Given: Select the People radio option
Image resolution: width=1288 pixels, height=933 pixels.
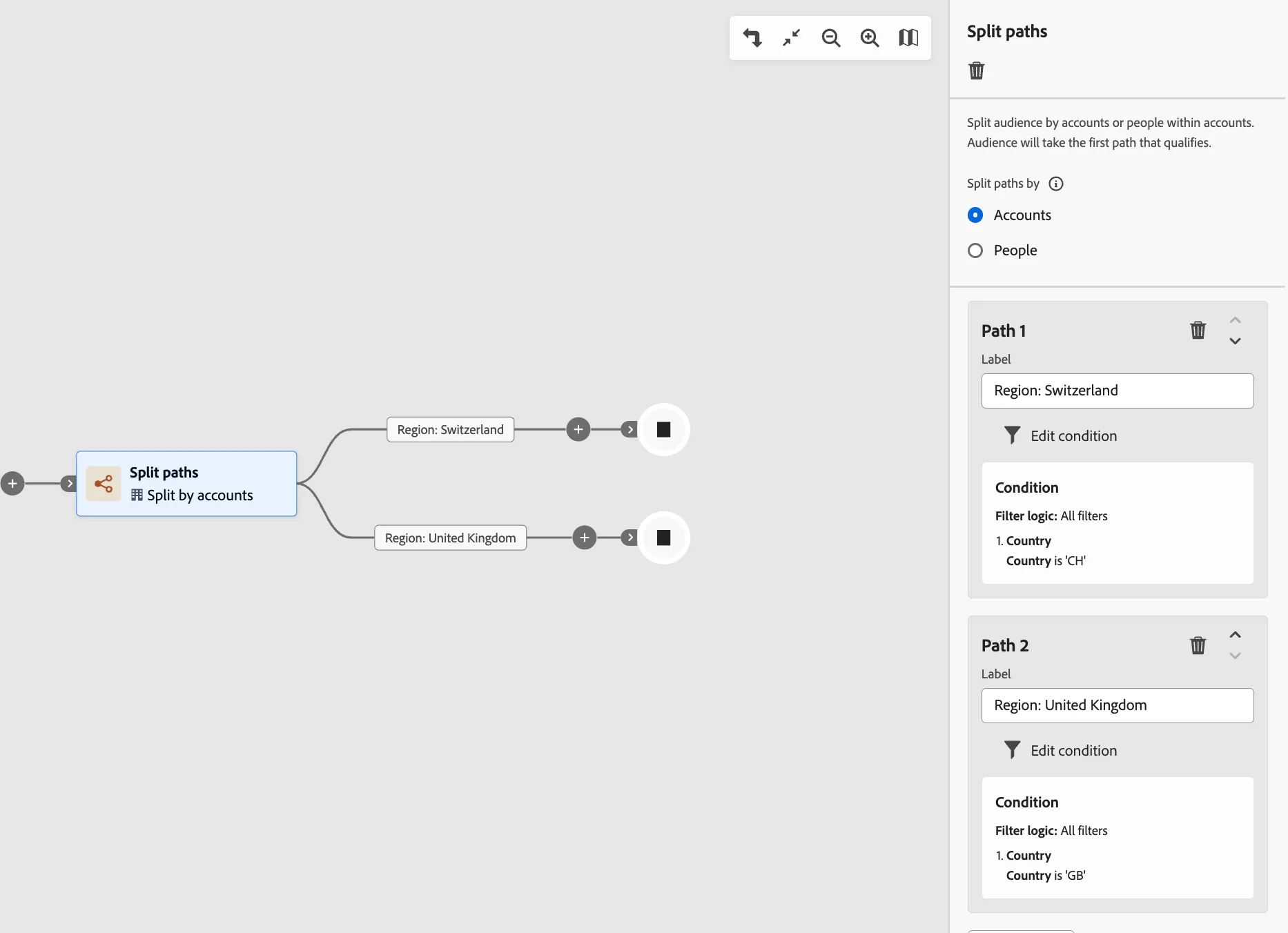Looking at the screenshot, I should 975,251.
